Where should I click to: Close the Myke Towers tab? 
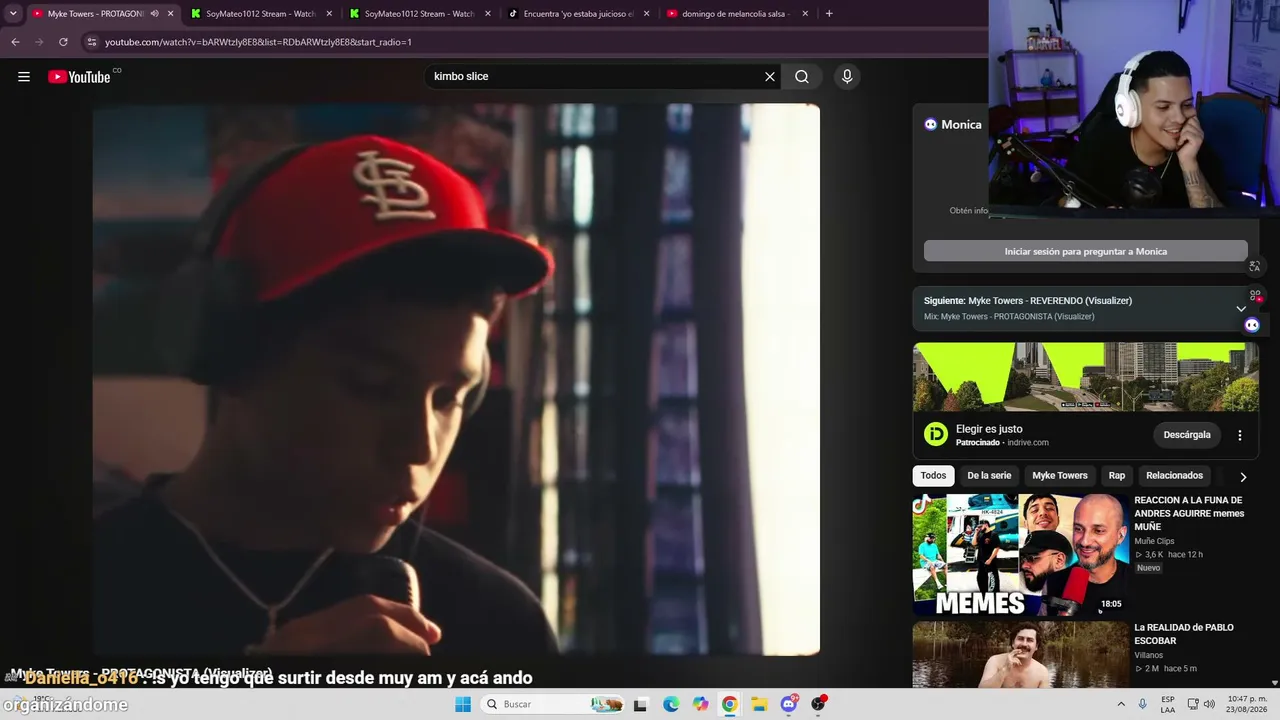[x=171, y=14]
